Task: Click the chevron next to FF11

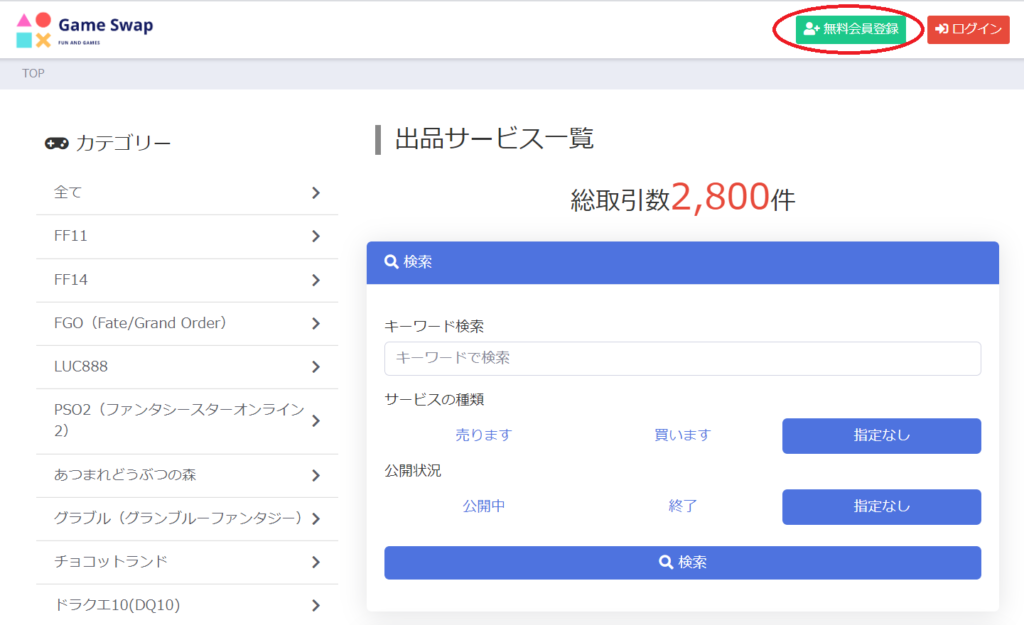Action: (316, 236)
